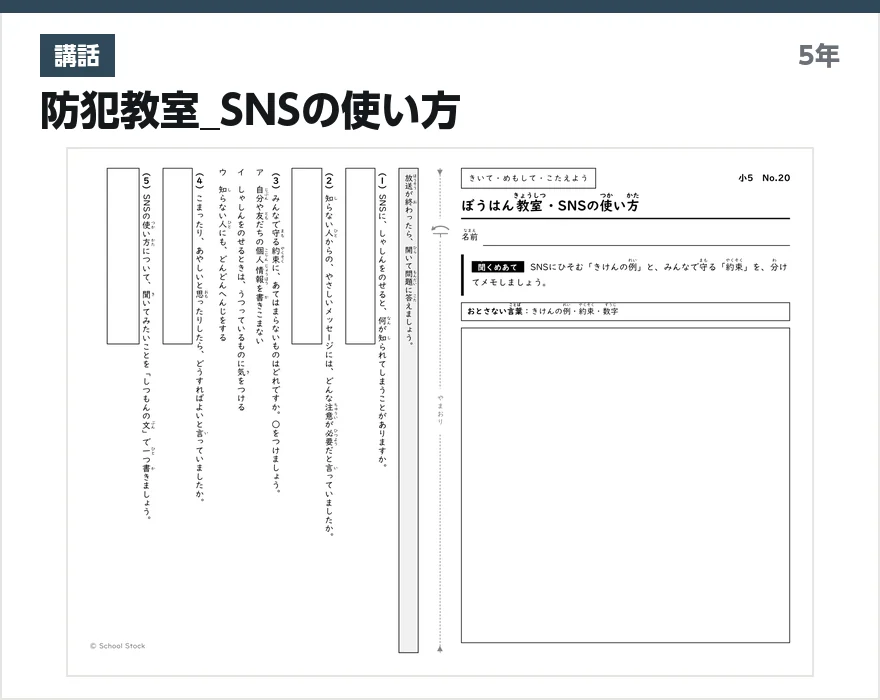Click the おとさない言葉 keyword box
This screenshot has height=700, width=880.
625,312
